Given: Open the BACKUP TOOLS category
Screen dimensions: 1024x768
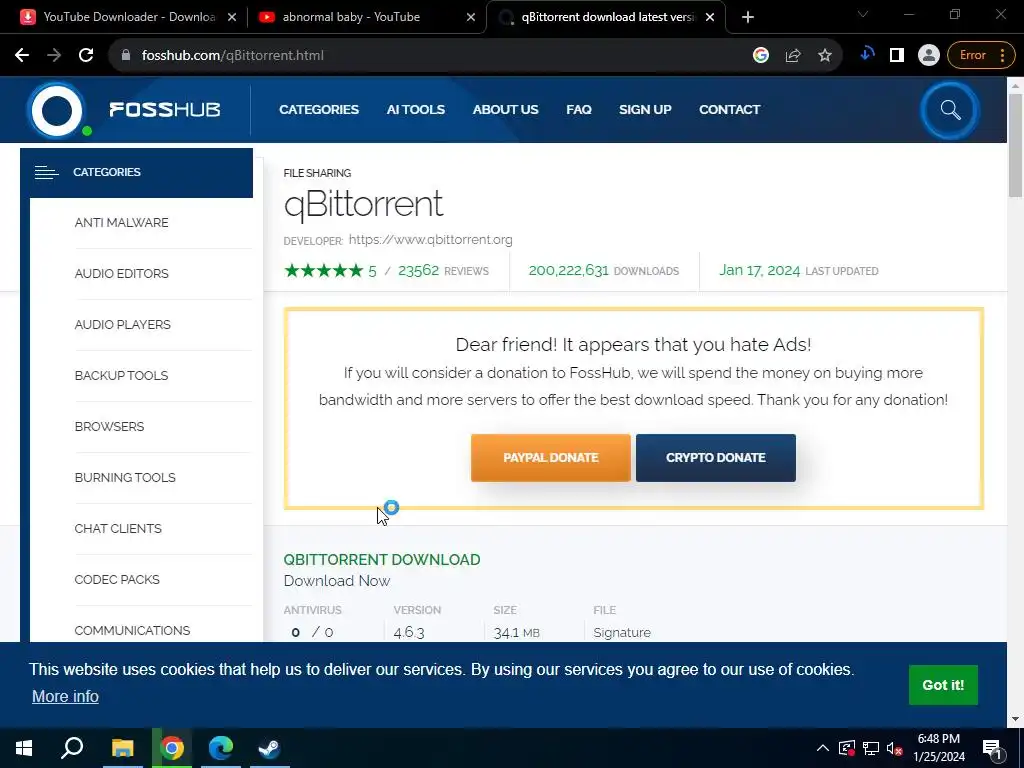Looking at the screenshot, I should point(121,376).
